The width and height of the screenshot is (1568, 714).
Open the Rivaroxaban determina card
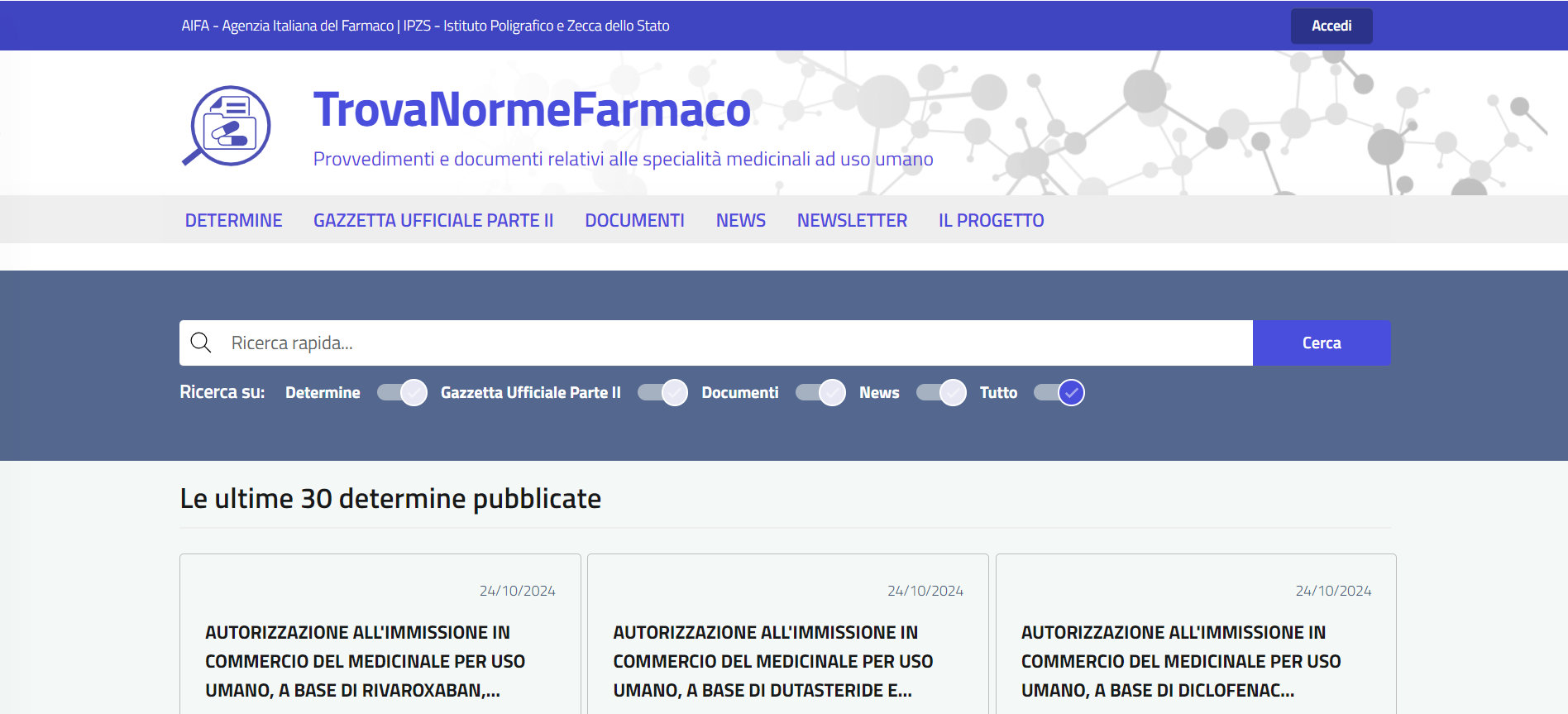[380, 634]
